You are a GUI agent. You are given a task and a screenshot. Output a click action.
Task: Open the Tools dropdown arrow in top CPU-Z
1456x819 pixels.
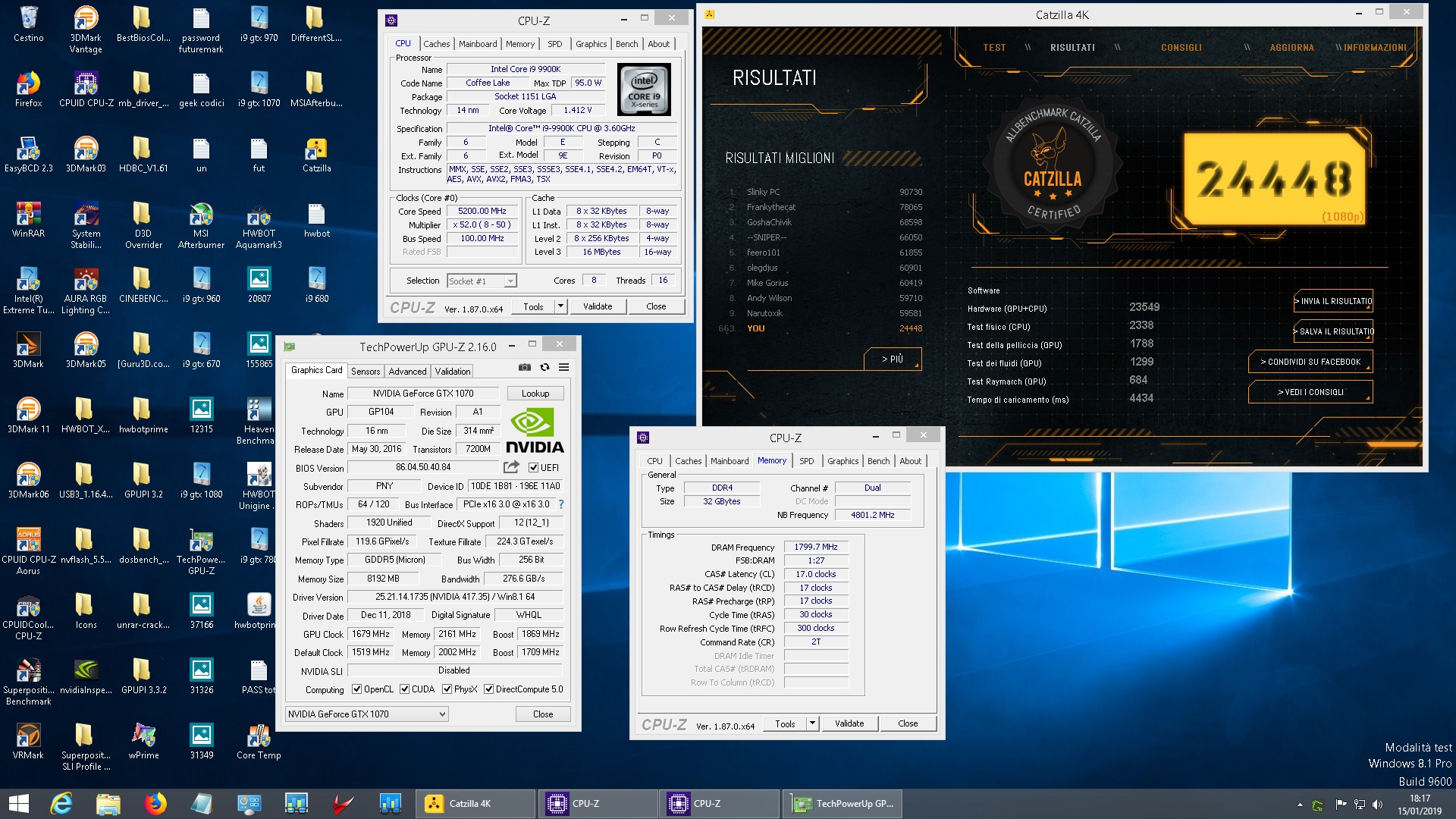coord(561,306)
